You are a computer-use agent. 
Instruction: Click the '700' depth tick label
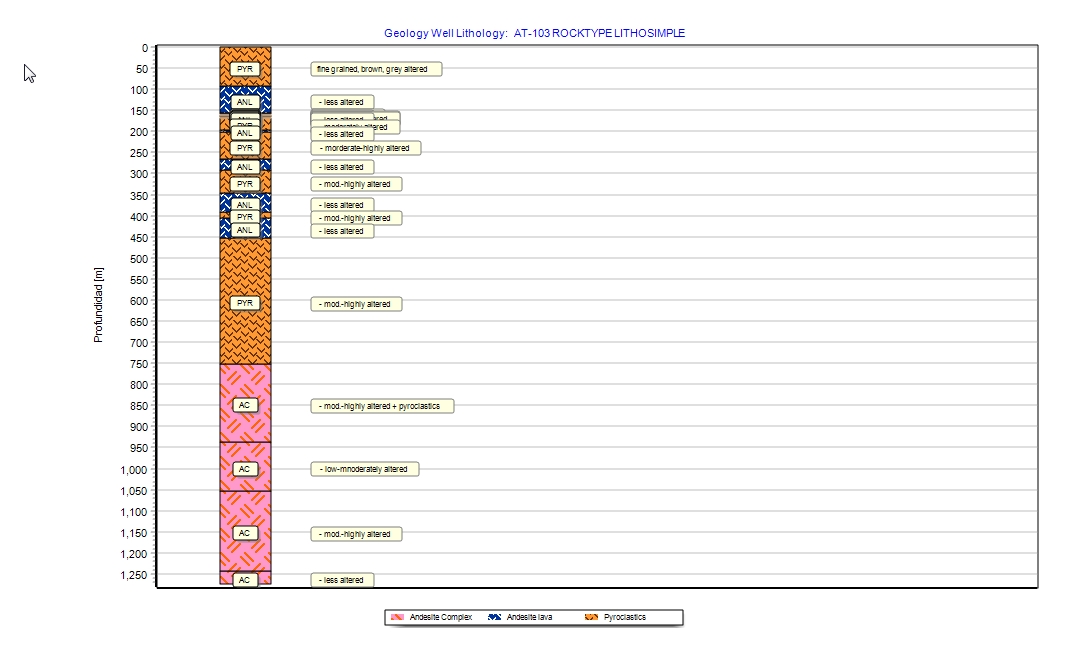(139, 343)
